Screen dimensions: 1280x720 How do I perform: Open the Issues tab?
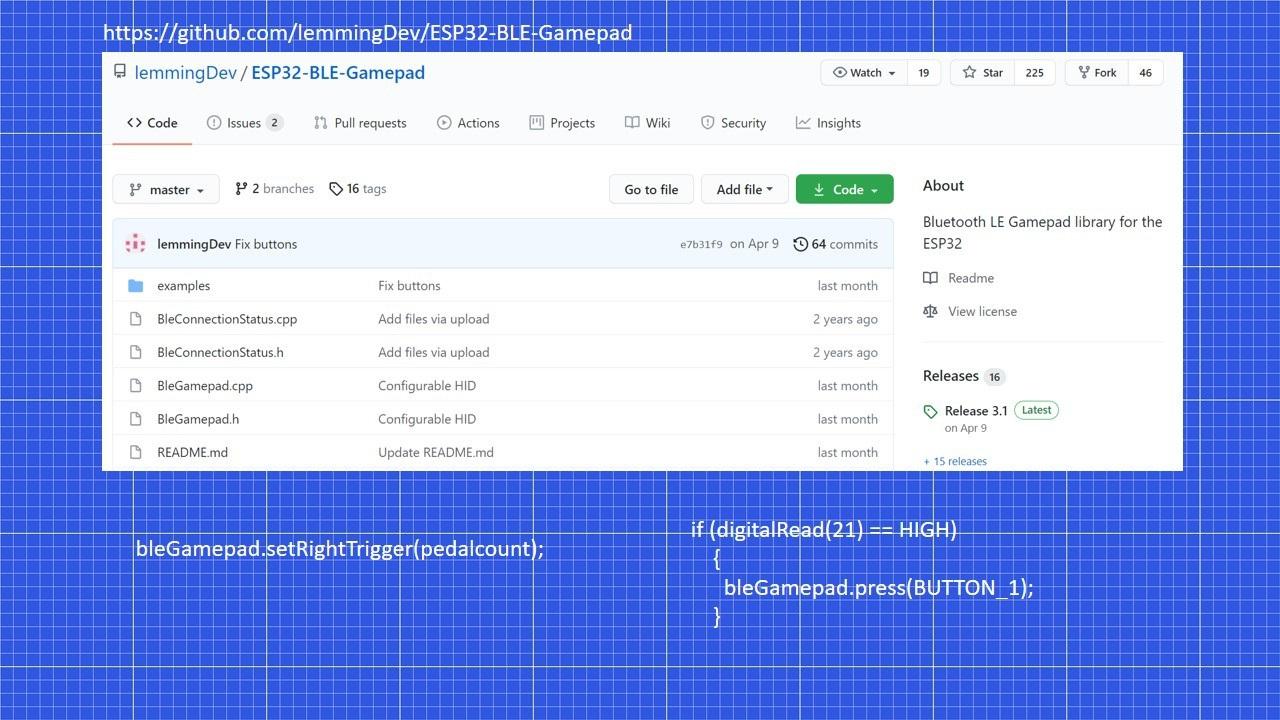coord(245,123)
